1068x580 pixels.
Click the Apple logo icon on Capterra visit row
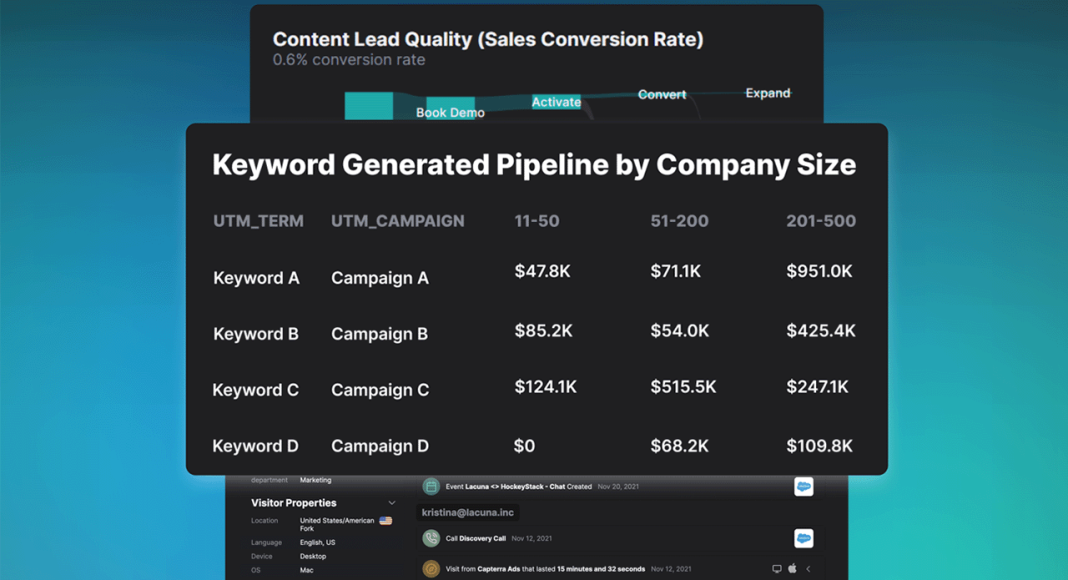coord(792,568)
